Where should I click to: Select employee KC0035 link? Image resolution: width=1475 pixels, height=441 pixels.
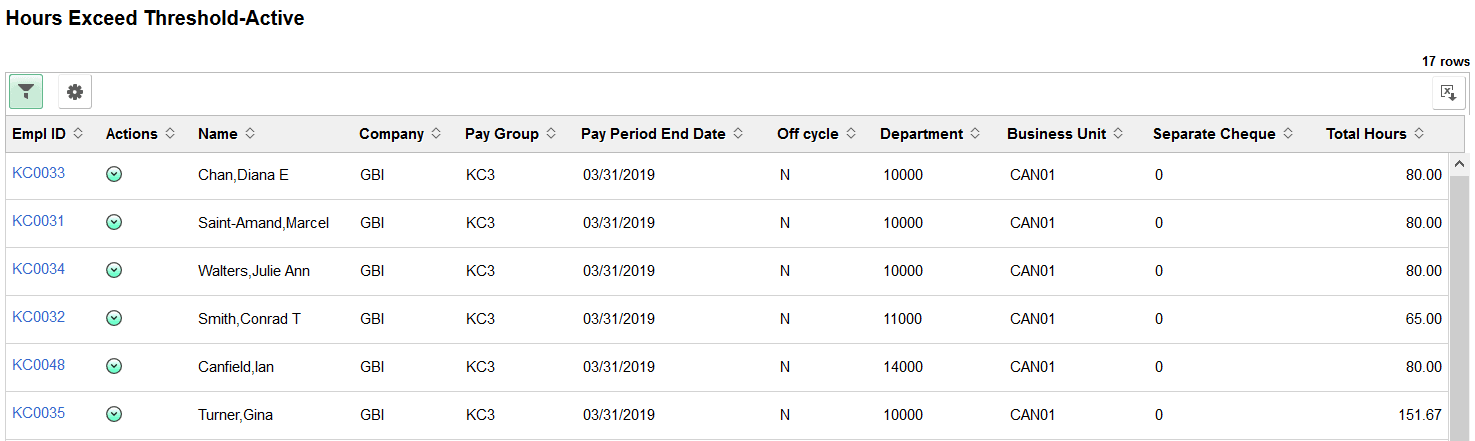[x=38, y=413]
